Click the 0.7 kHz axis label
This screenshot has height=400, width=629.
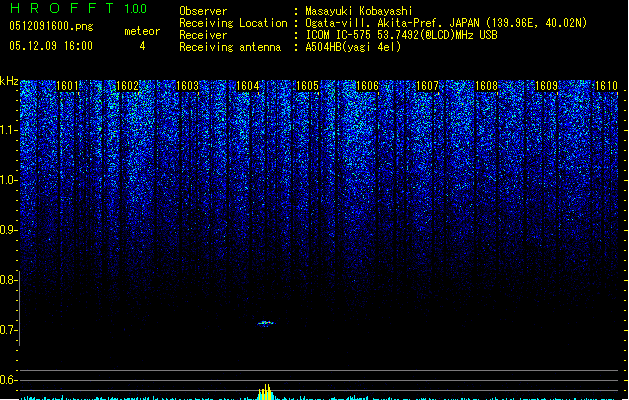8,330
